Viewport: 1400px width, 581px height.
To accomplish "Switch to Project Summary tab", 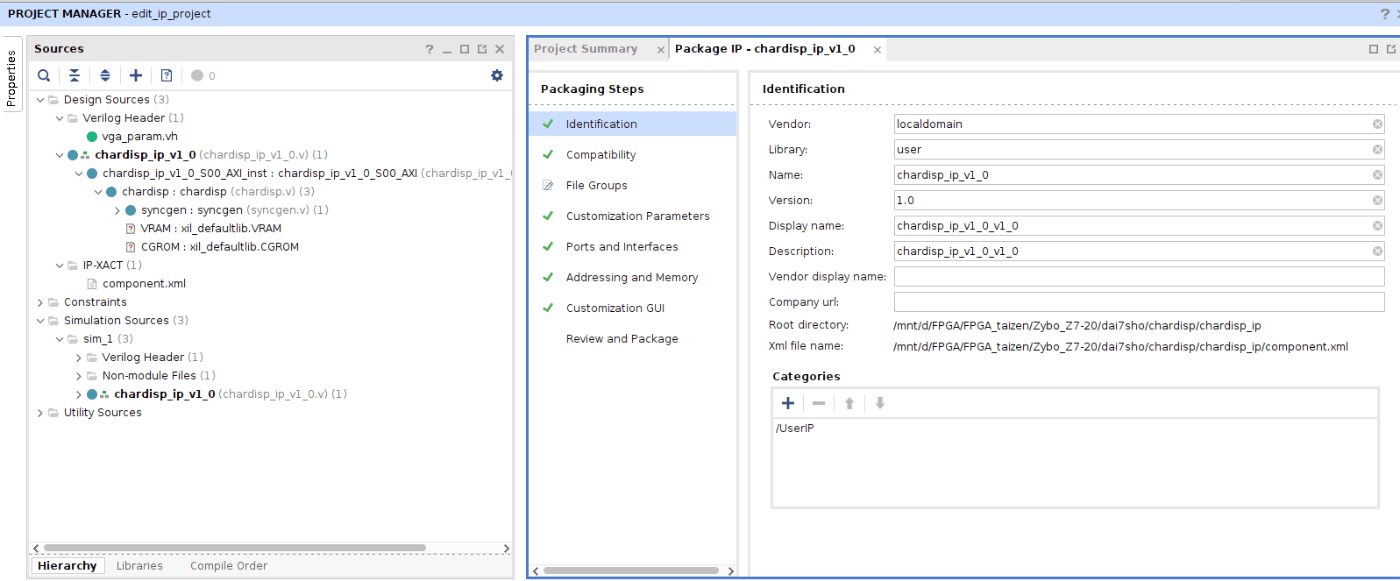I will pyautogui.click(x=586, y=49).
